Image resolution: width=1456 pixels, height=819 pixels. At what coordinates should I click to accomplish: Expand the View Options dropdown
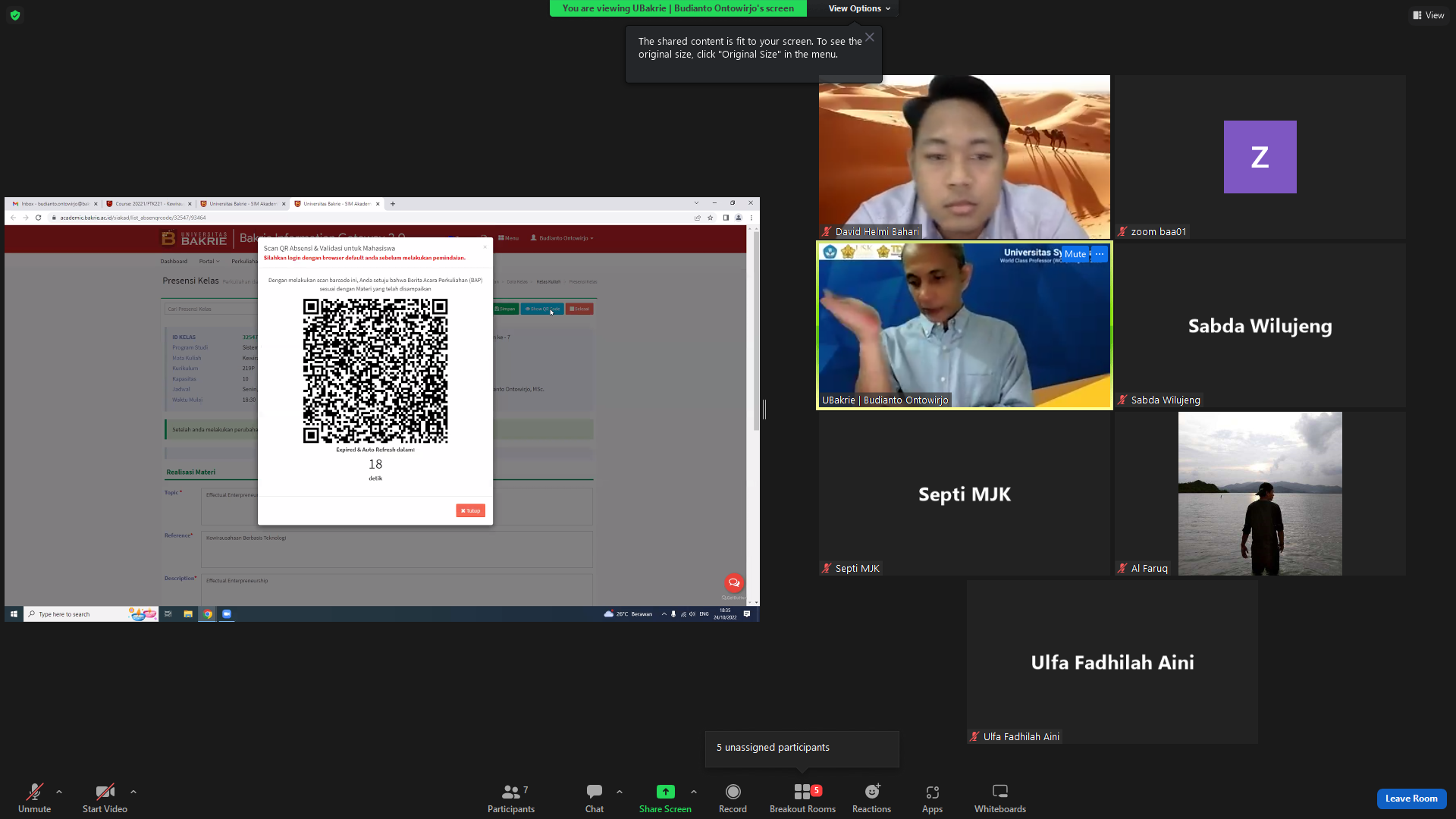[859, 8]
